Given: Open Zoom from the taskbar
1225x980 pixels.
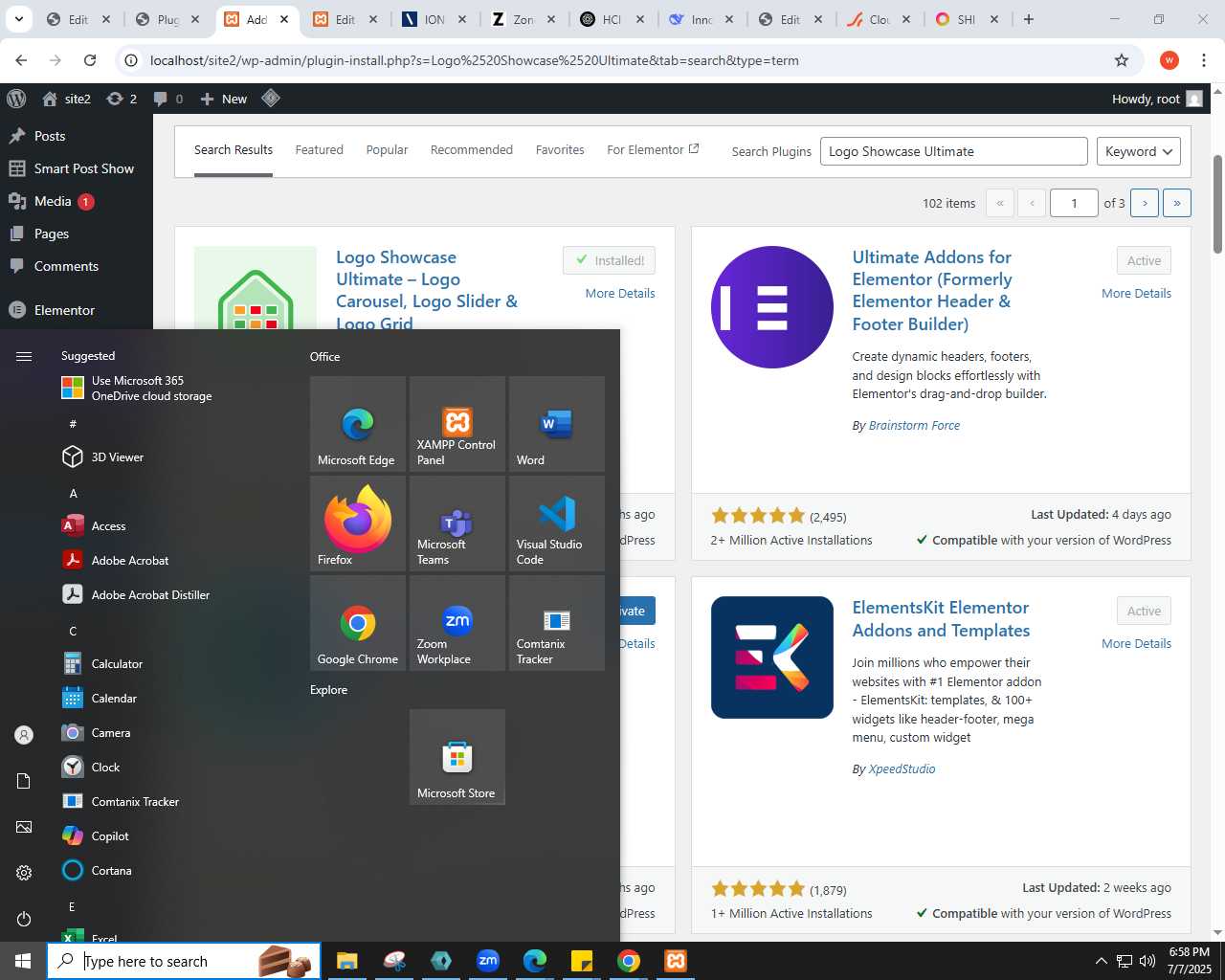Looking at the screenshot, I should point(488,961).
